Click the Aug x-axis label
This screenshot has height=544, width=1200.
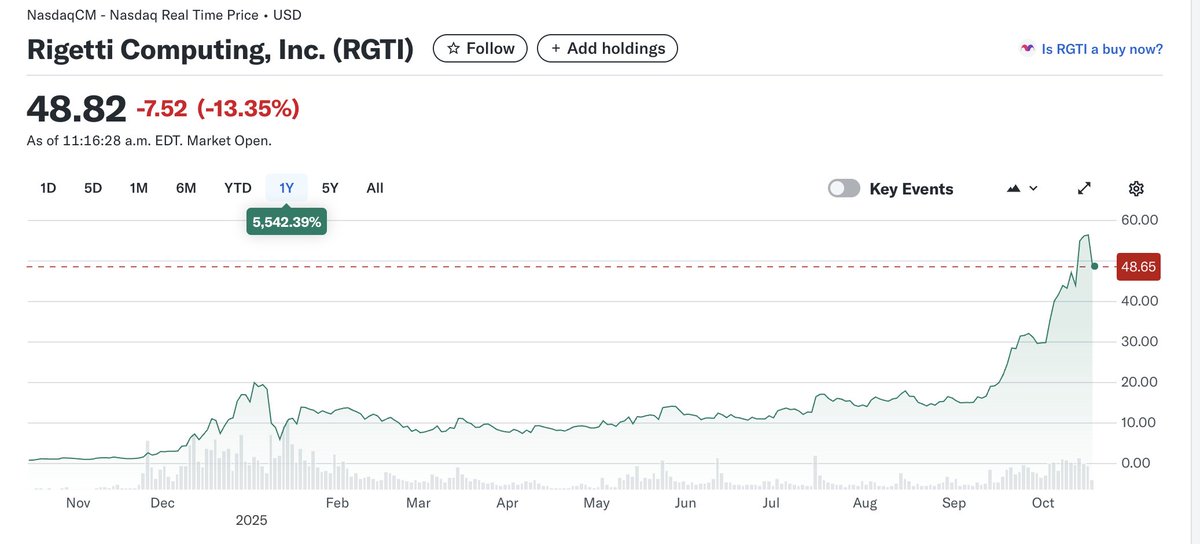(x=865, y=503)
